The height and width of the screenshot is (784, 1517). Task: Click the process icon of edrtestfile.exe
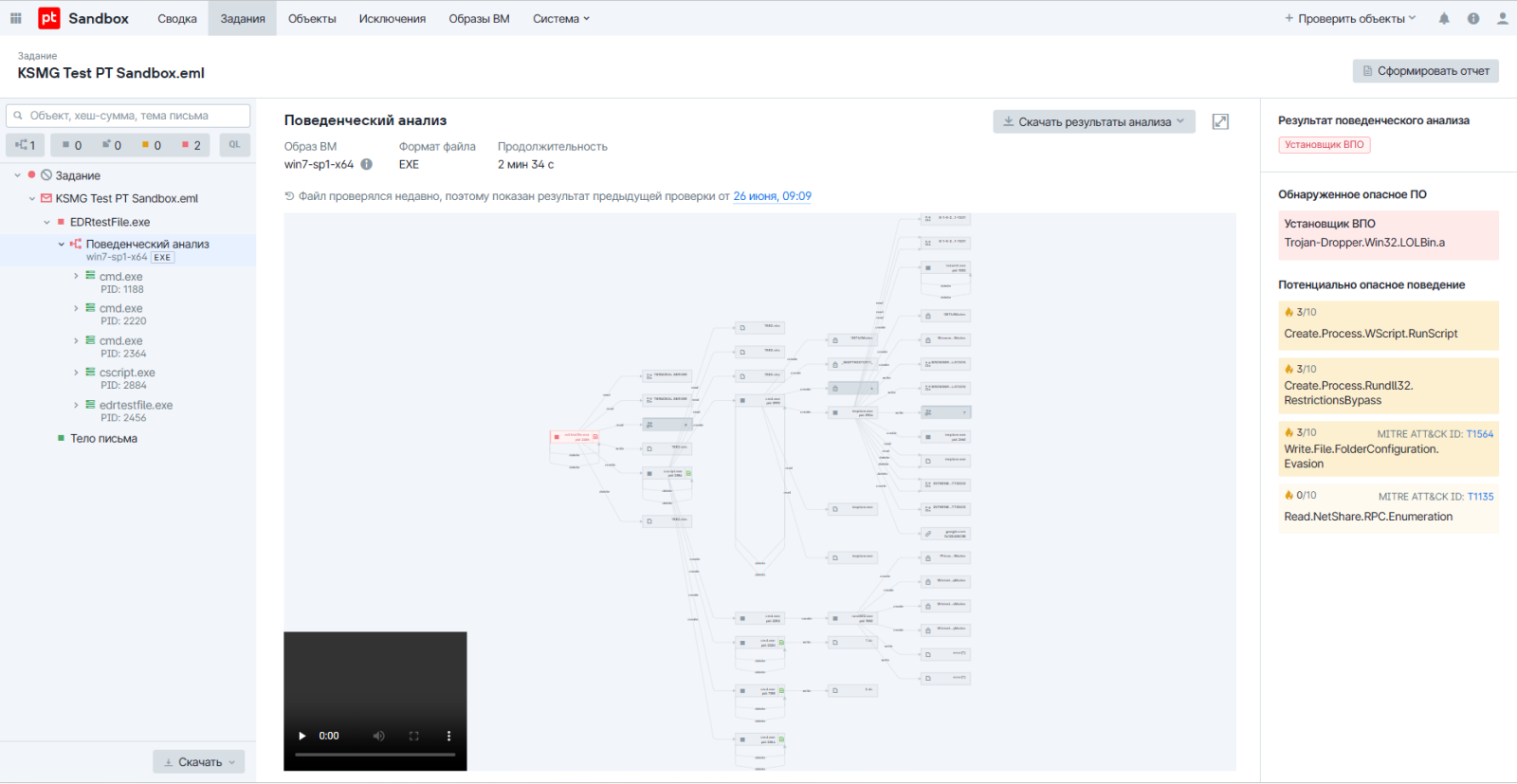pyautogui.click(x=90, y=405)
